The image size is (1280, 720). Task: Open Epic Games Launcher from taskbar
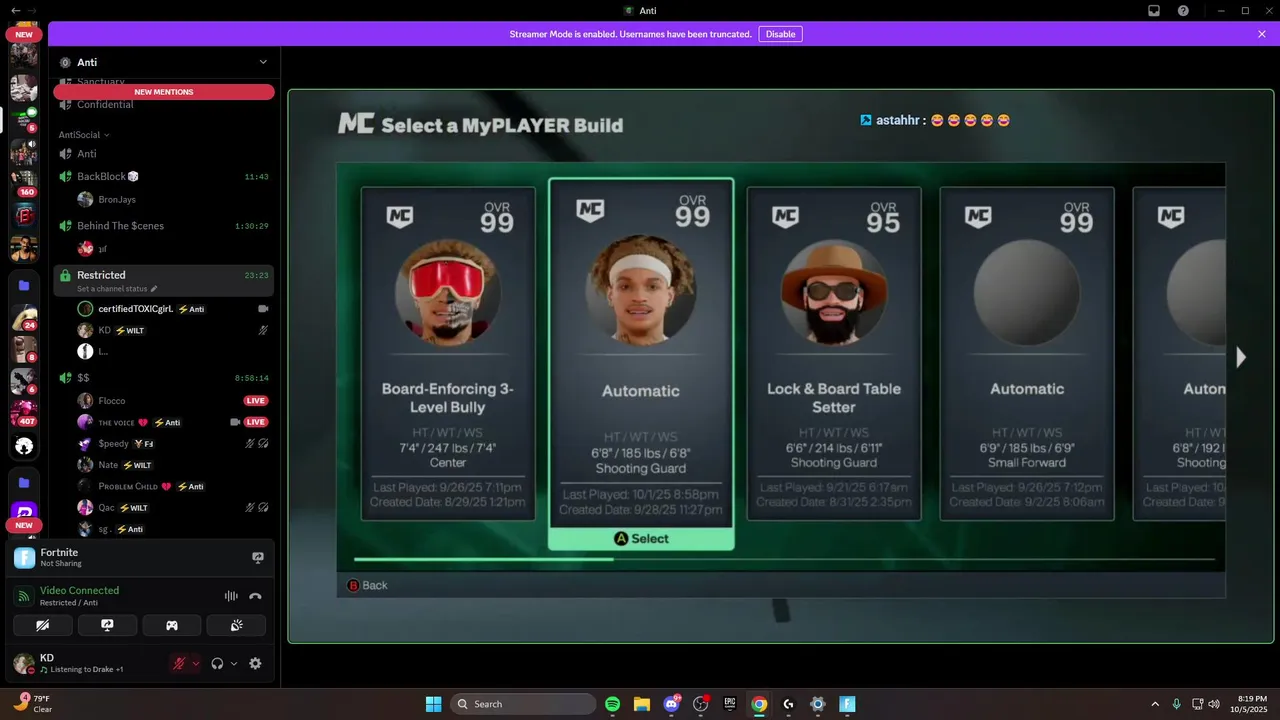[730, 704]
